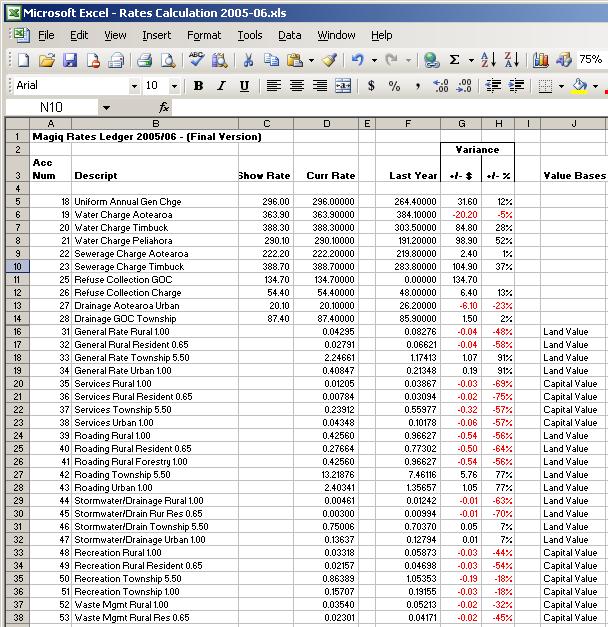608x627 pixels.
Task: Increase the cell indent
Action: [x=516, y=86]
